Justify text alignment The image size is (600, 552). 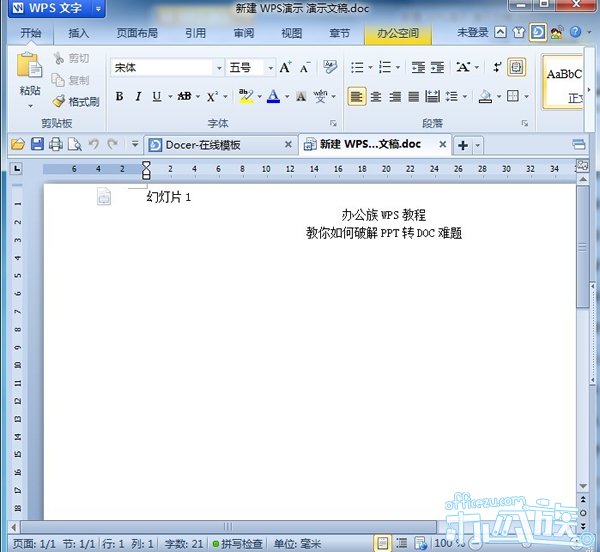point(413,96)
